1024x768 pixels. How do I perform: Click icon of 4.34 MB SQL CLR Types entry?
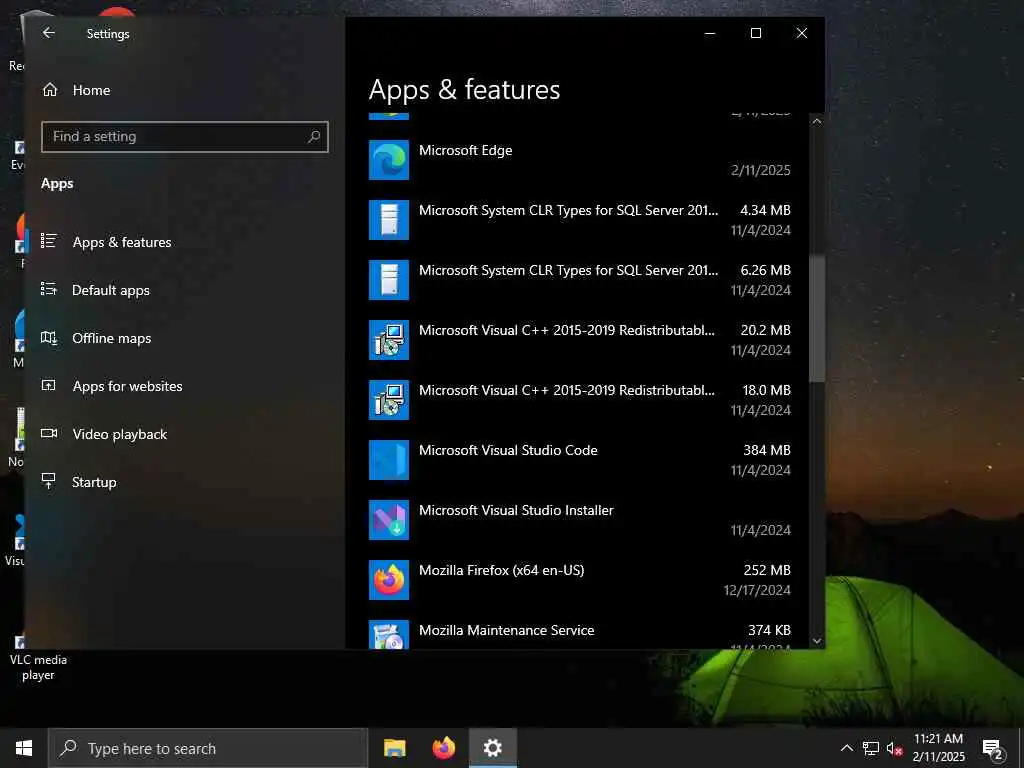click(x=389, y=220)
